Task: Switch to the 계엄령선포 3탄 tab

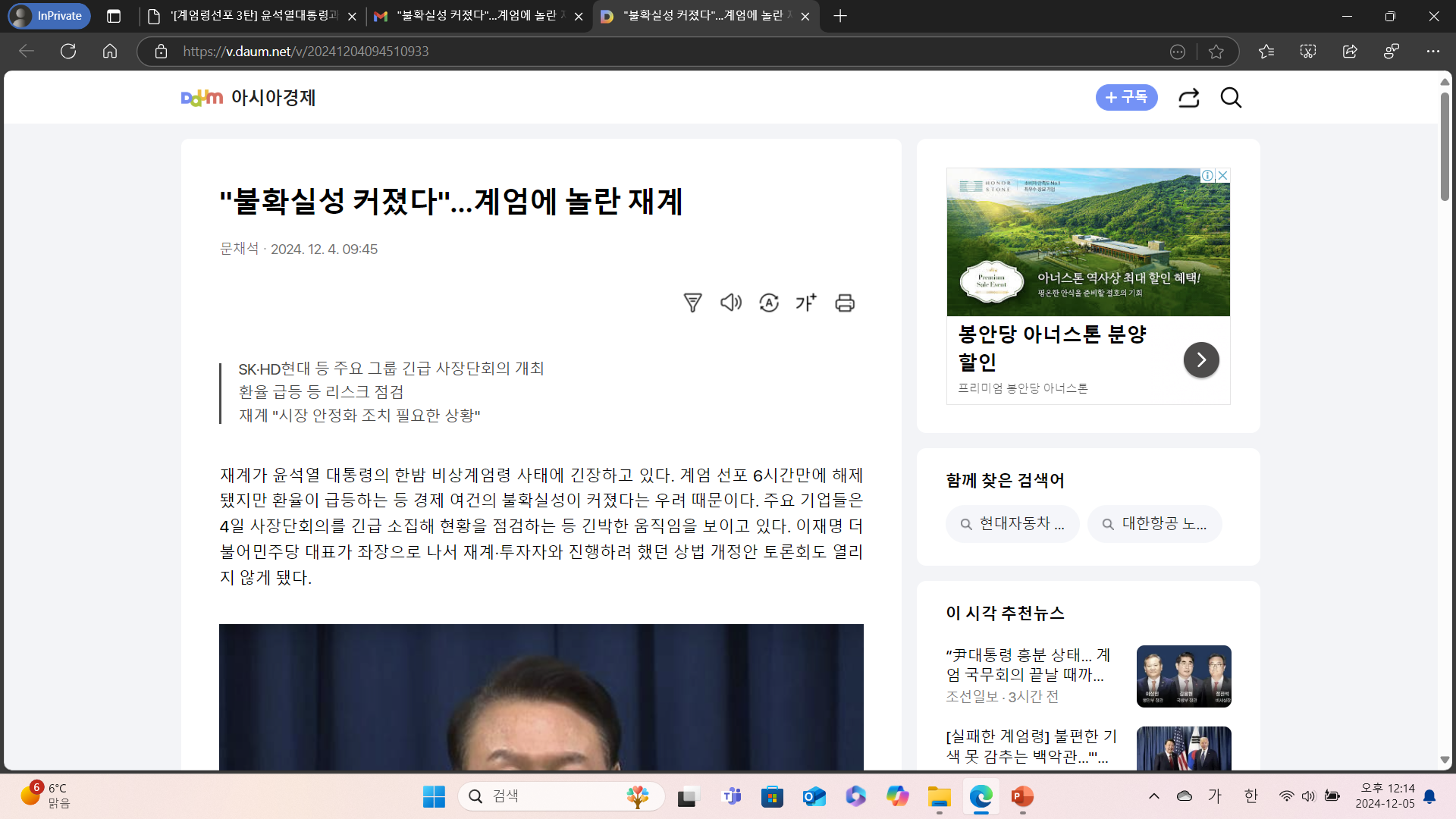Action: [250, 16]
